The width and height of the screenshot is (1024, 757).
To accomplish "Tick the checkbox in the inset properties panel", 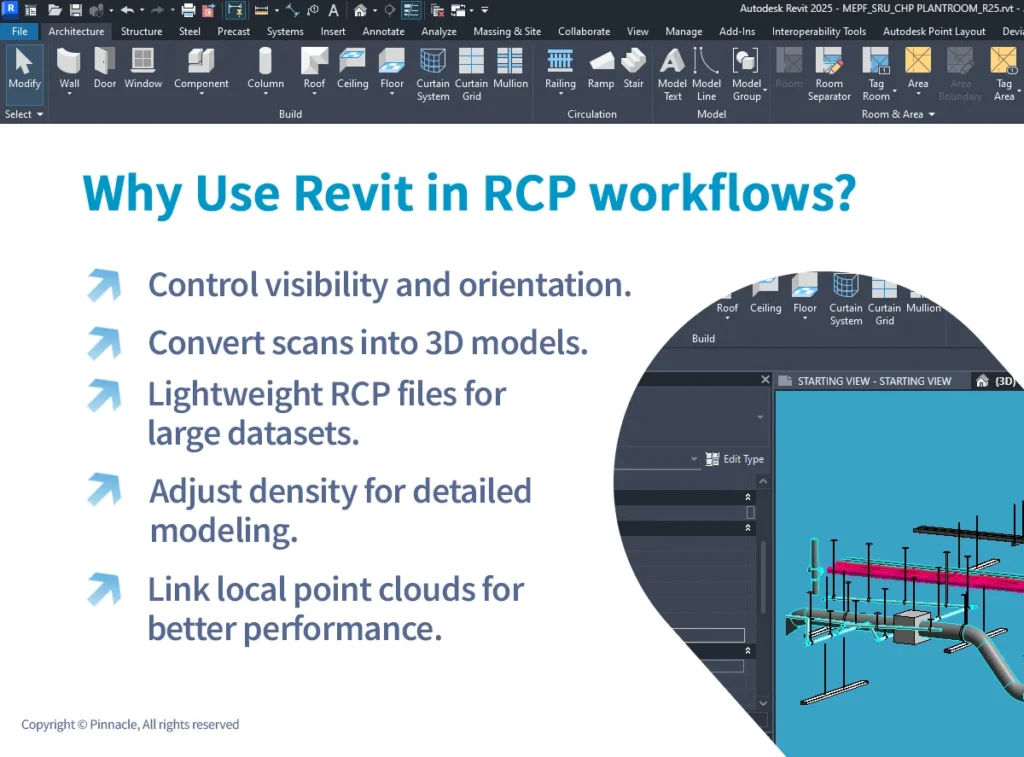I will (x=750, y=513).
